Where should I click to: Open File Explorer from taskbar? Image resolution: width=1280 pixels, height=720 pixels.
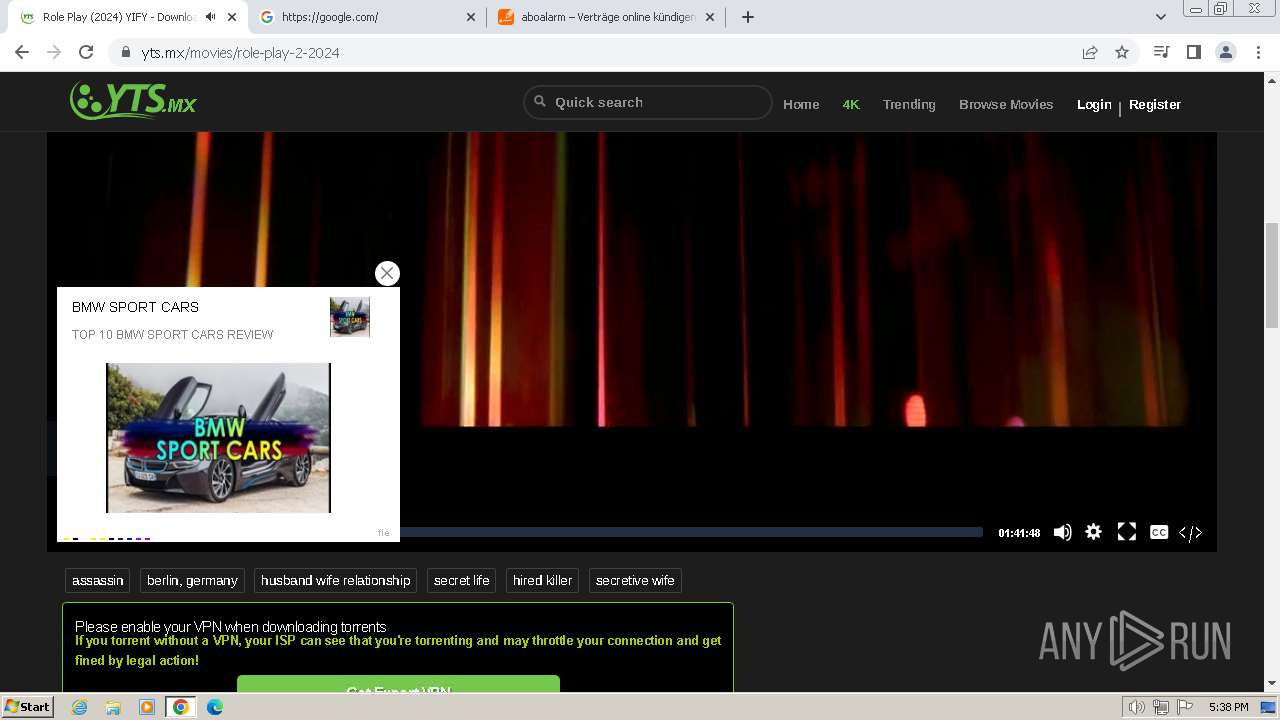pyautogui.click(x=113, y=707)
